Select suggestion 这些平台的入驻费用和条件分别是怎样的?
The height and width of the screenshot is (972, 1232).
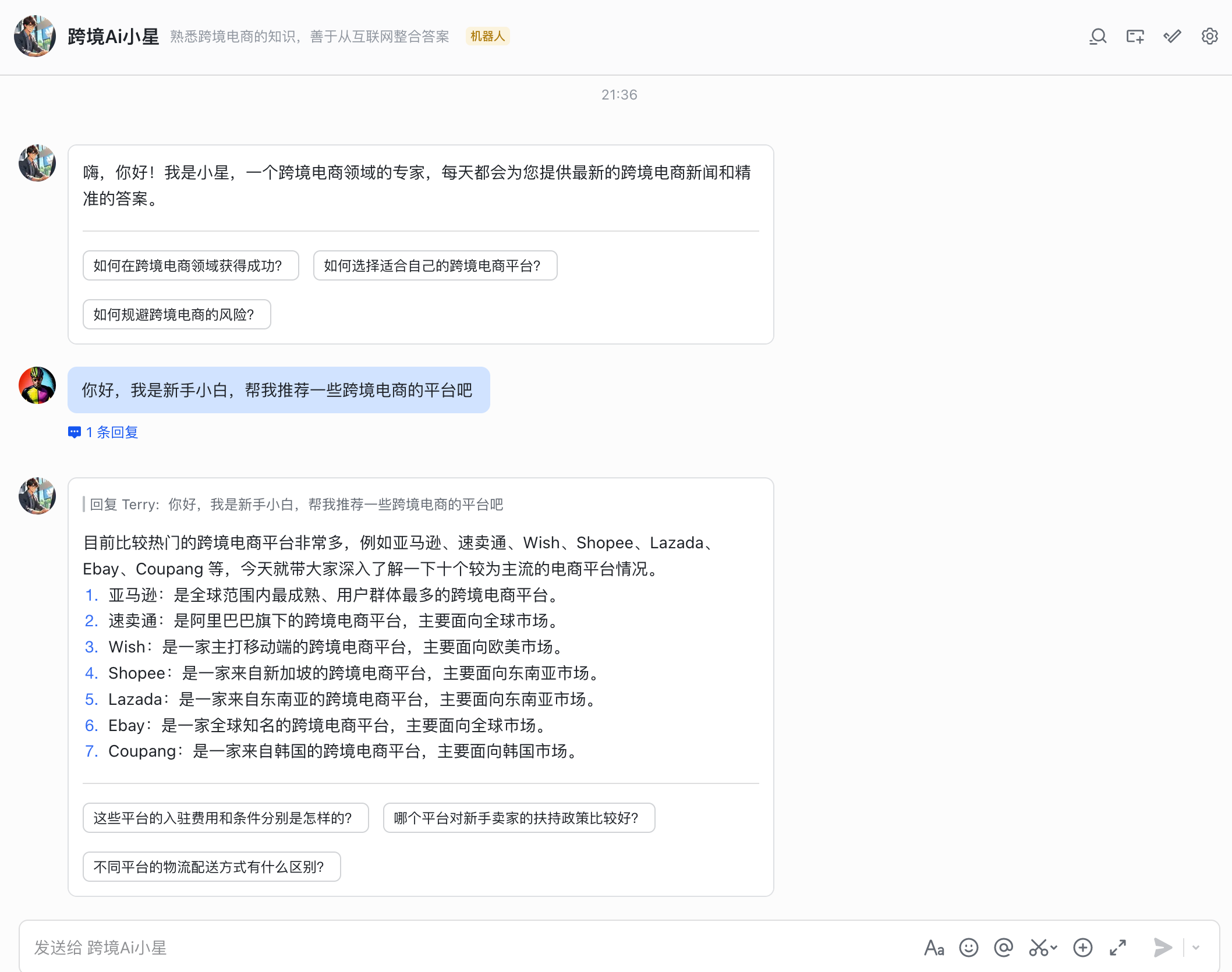(225, 818)
